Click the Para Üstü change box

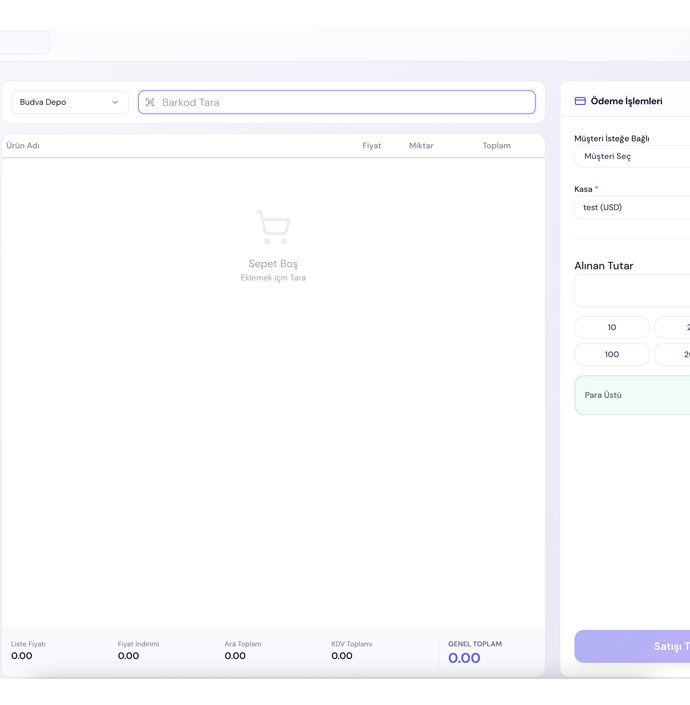(x=632, y=395)
